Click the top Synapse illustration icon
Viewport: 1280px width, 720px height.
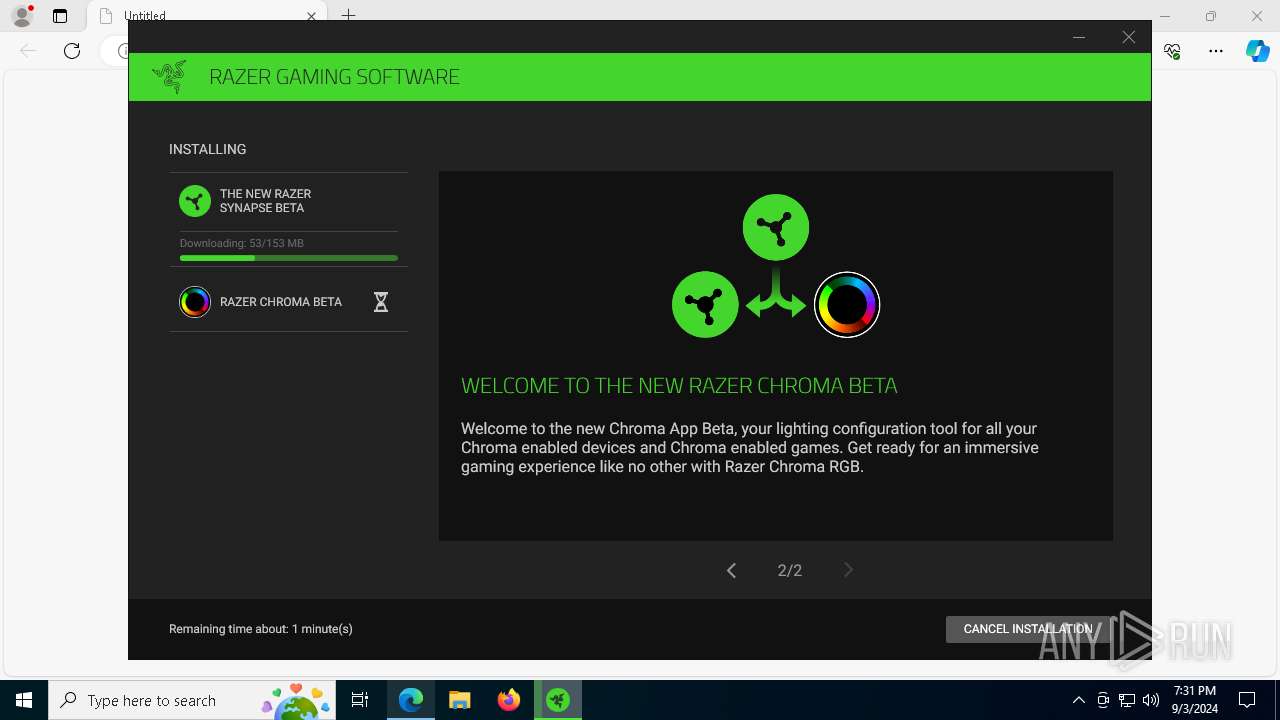click(776, 227)
